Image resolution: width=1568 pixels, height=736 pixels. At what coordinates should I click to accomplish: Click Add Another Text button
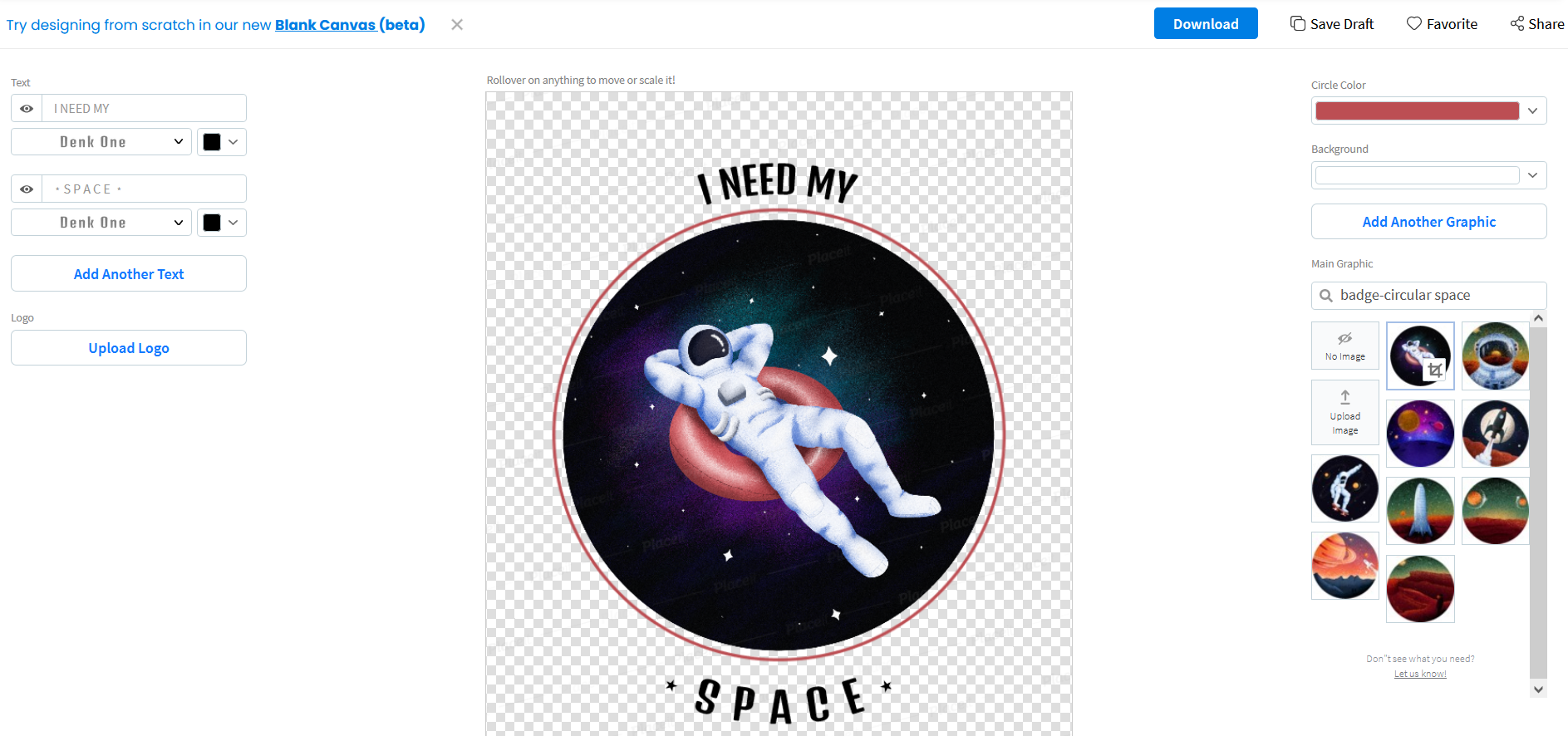(129, 274)
